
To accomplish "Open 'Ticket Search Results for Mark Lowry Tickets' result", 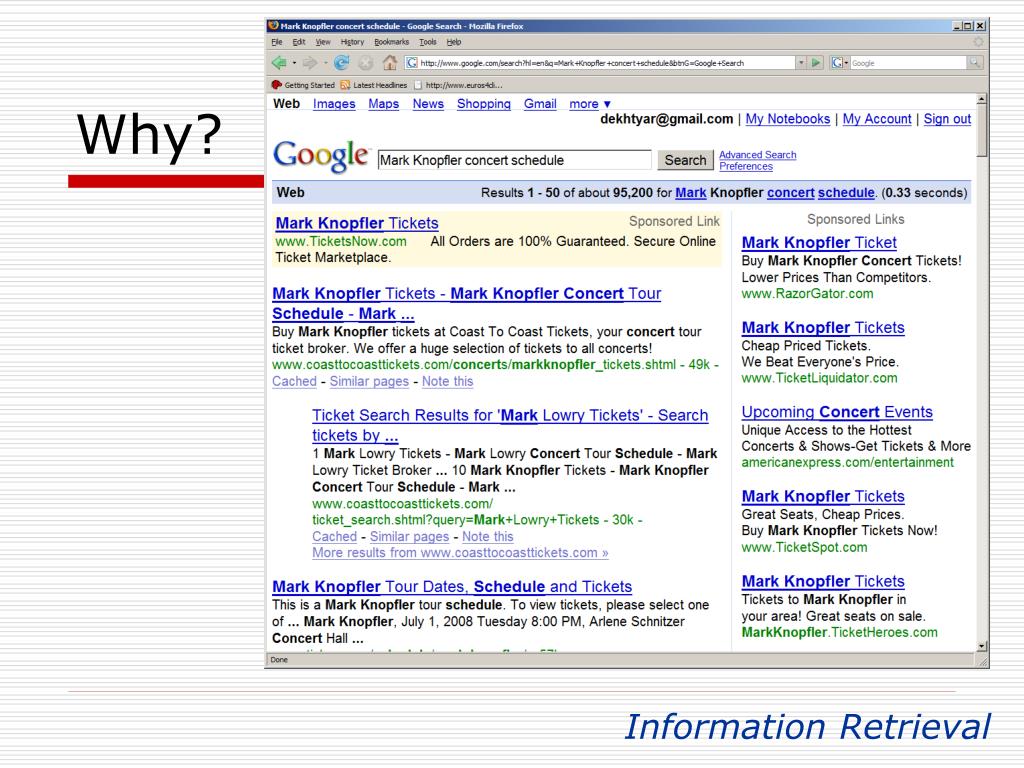I will [x=509, y=425].
